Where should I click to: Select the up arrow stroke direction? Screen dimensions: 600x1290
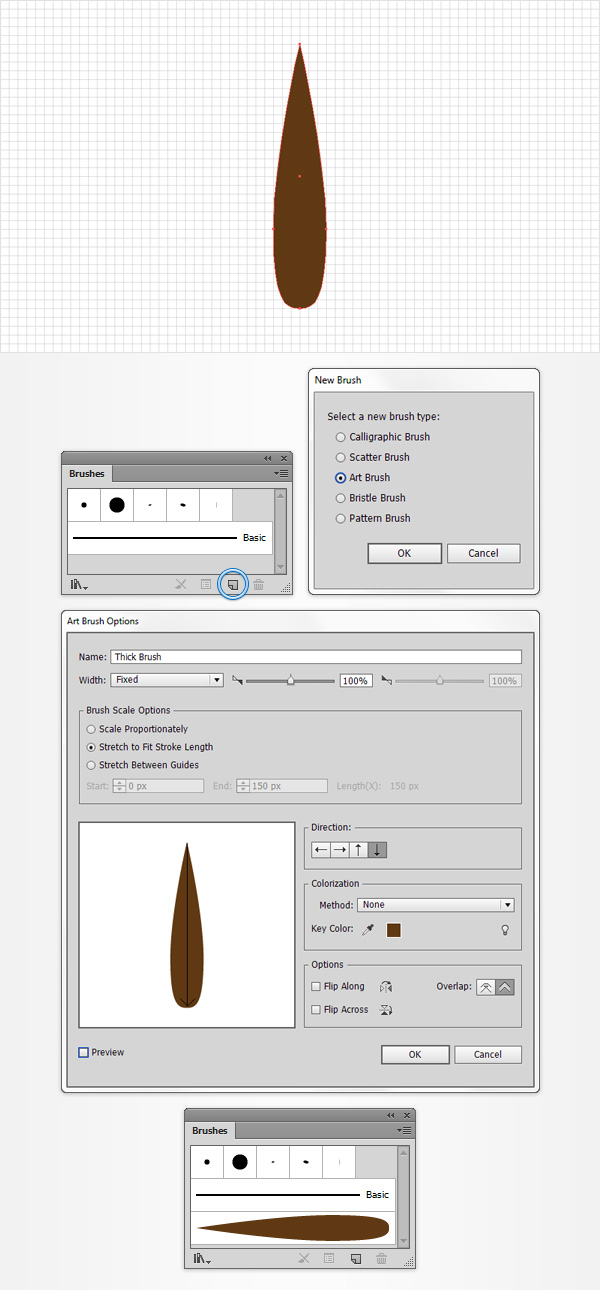359,850
